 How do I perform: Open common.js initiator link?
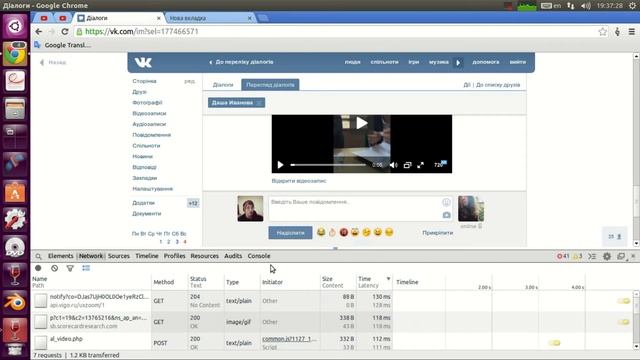[289, 339]
